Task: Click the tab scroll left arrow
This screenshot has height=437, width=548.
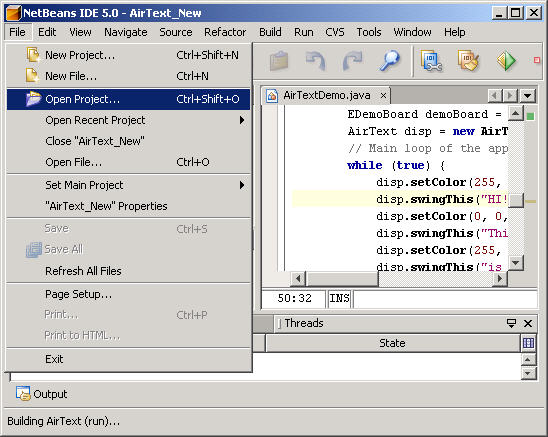Action: tap(494, 95)
